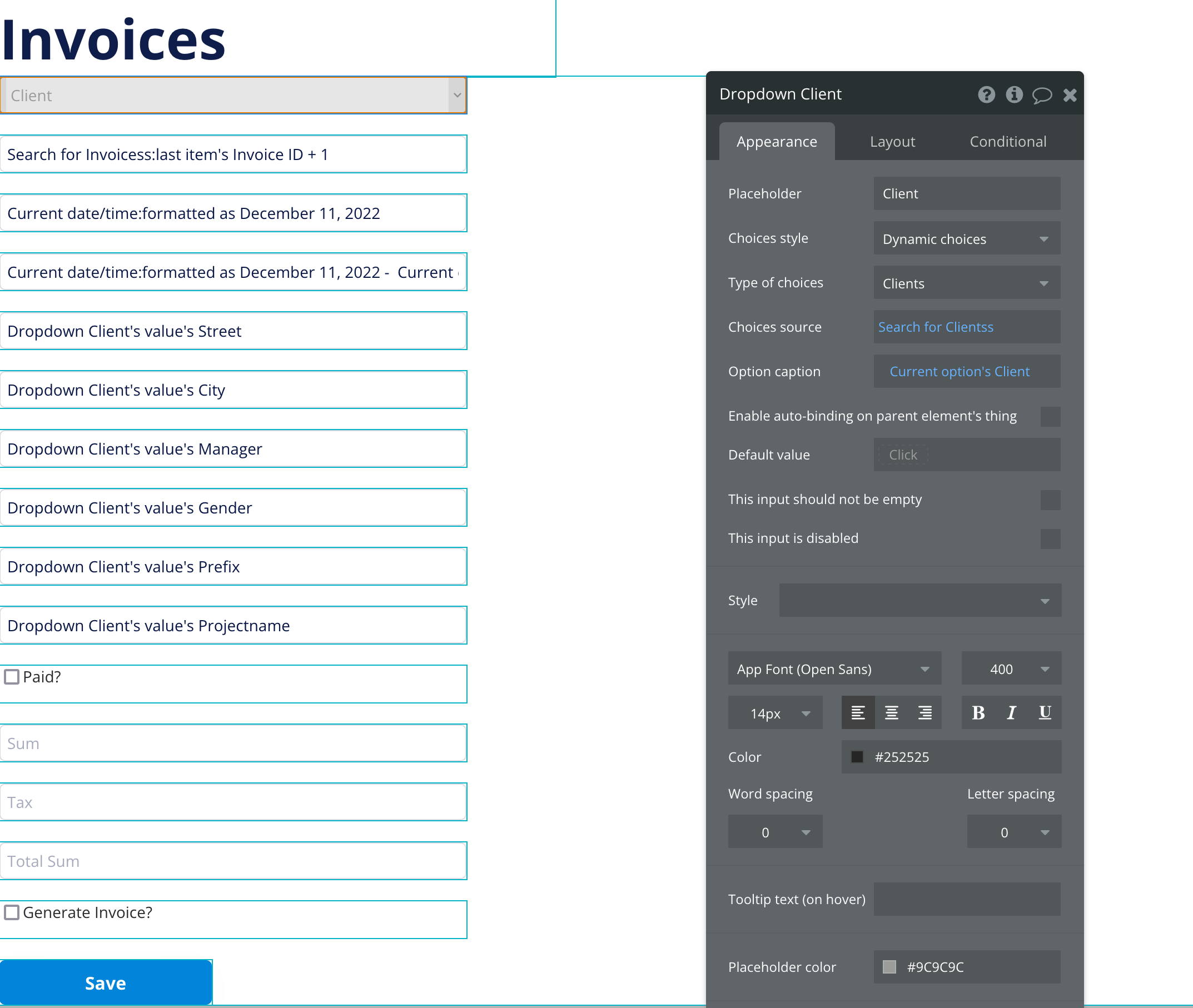1193x1008 pixels.
Task: Edit the 'Search for Clientss' choices source
Action: click(x=936, y=327)
